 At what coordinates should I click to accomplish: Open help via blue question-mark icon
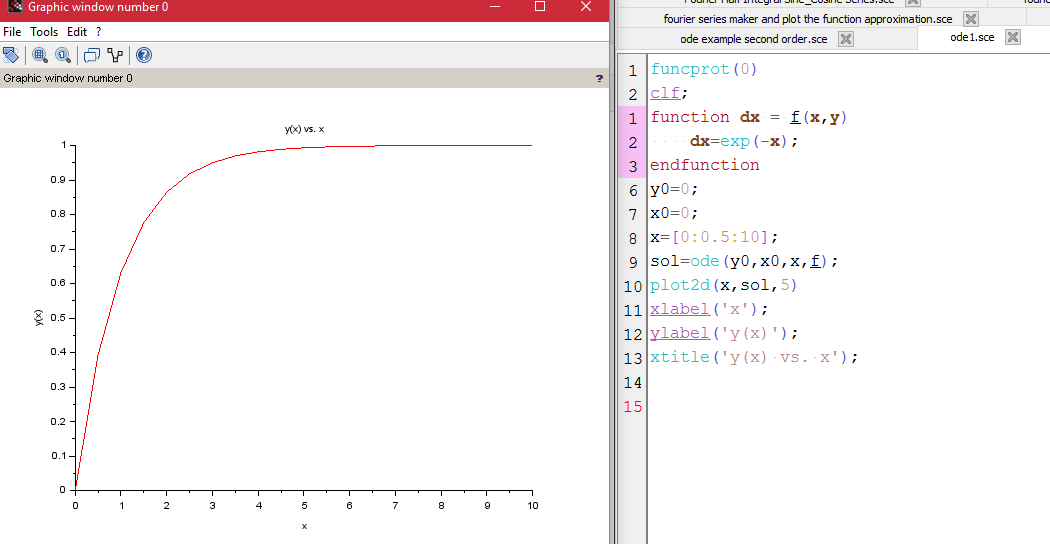[144, 55]
